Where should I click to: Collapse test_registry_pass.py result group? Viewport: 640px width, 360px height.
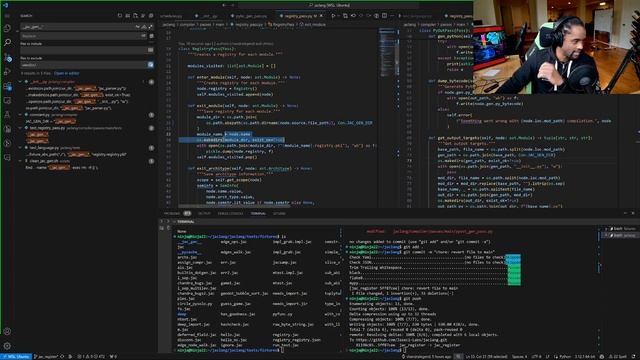tap(20, 128)
